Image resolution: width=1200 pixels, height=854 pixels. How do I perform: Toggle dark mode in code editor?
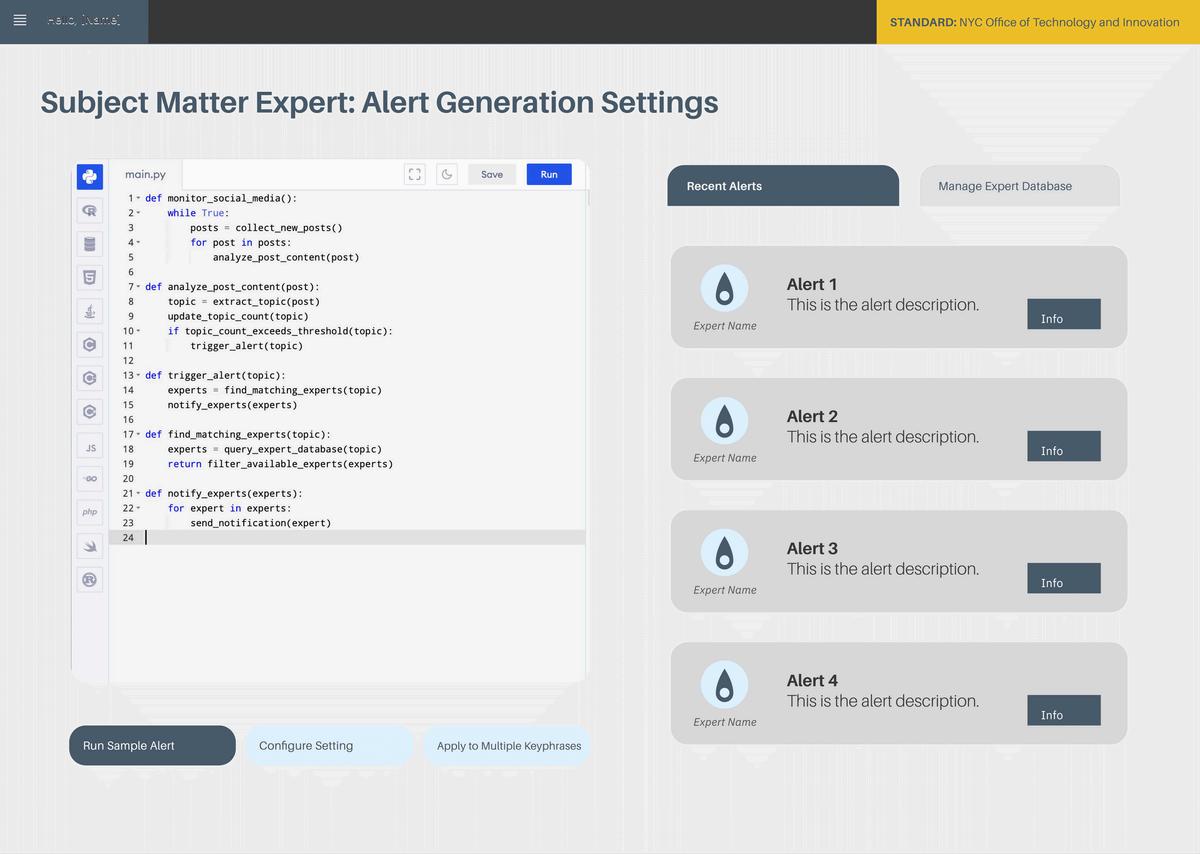click(x=447, y=174)
